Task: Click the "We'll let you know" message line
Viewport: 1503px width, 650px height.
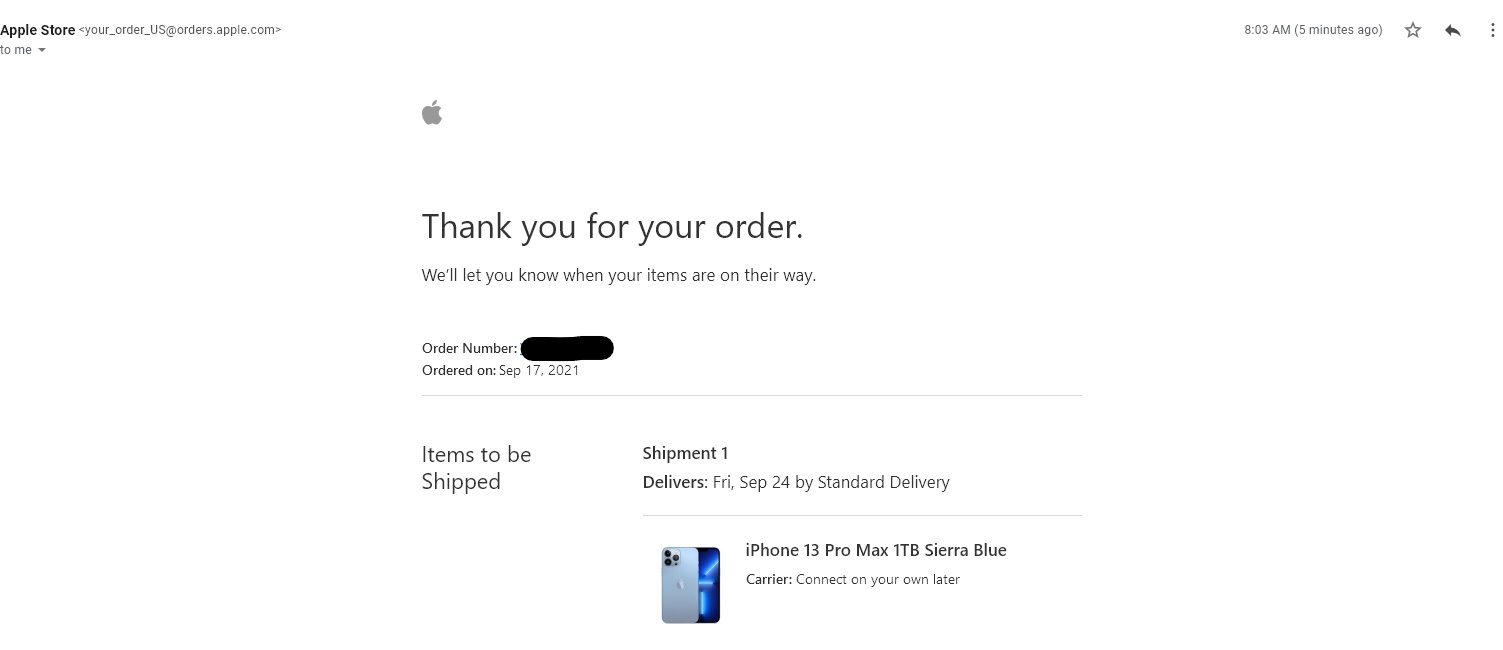Action: (618, 275)
